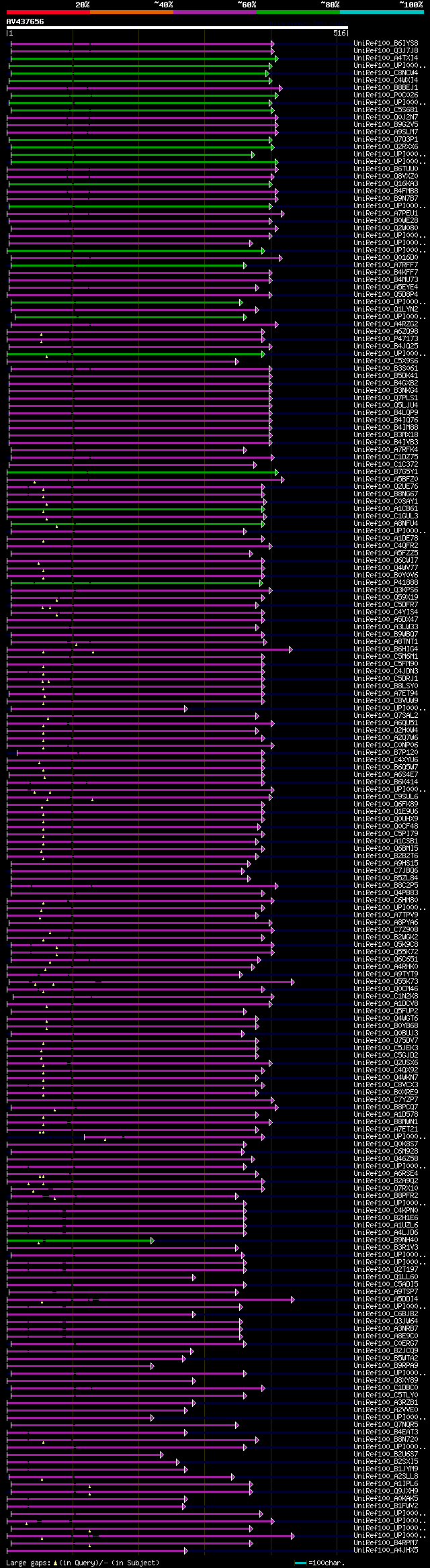Open hit UniRef100_A4TXI4
This screenshot has height=1568, width=430.
[x=386, y=58]
